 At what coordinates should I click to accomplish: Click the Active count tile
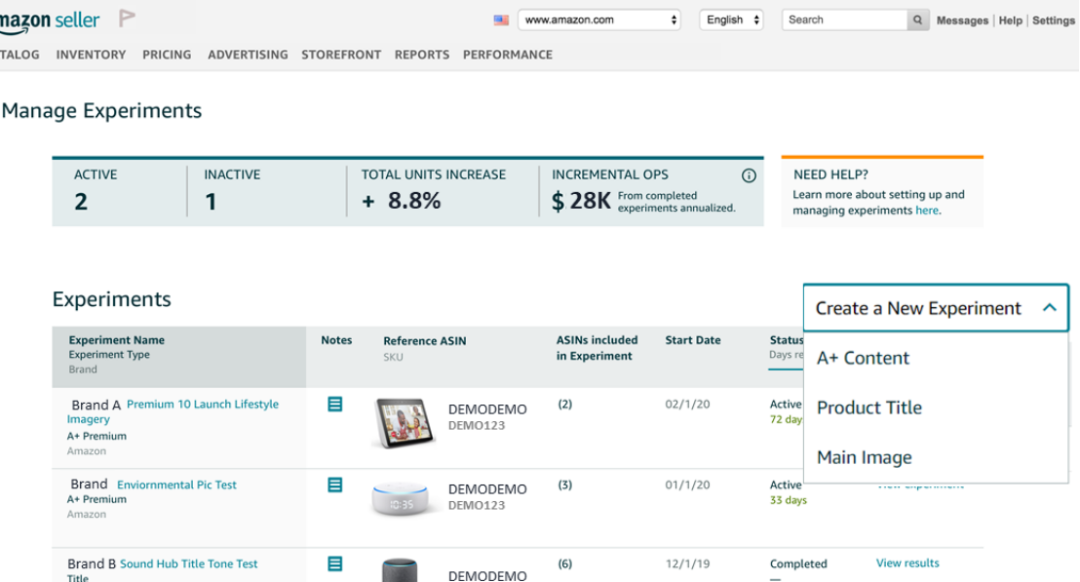[x=118, y=191]
